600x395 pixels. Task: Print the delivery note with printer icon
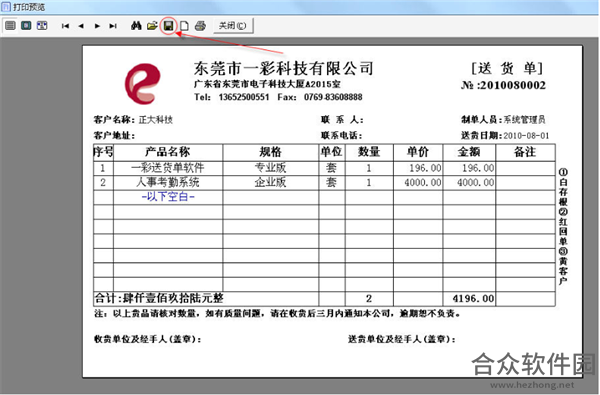[x=201, y=26]
